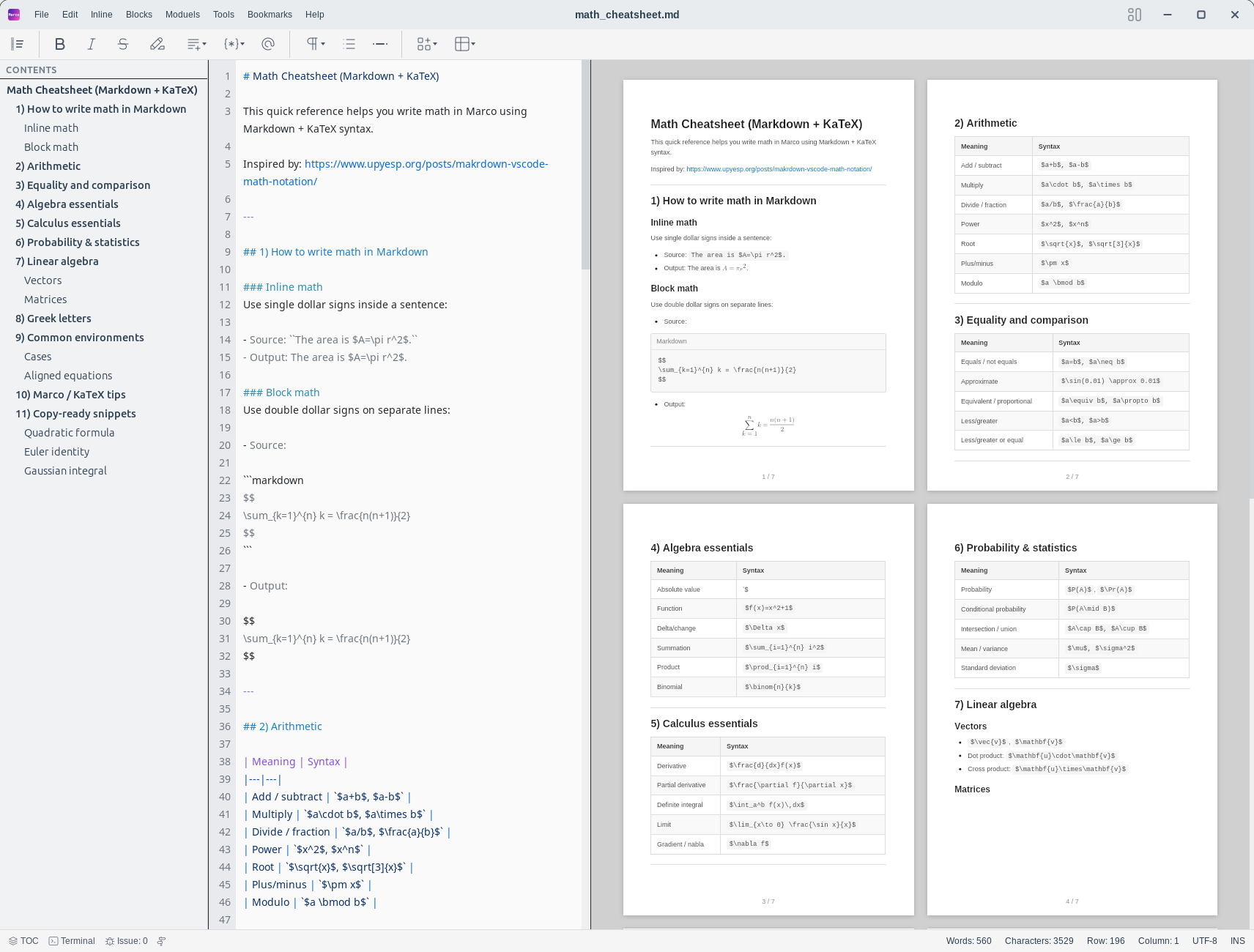Image resolution: width=1254 pixels, height=952 pixels.
Task: Insert a horizontal rule
Action: coord(380,44)
